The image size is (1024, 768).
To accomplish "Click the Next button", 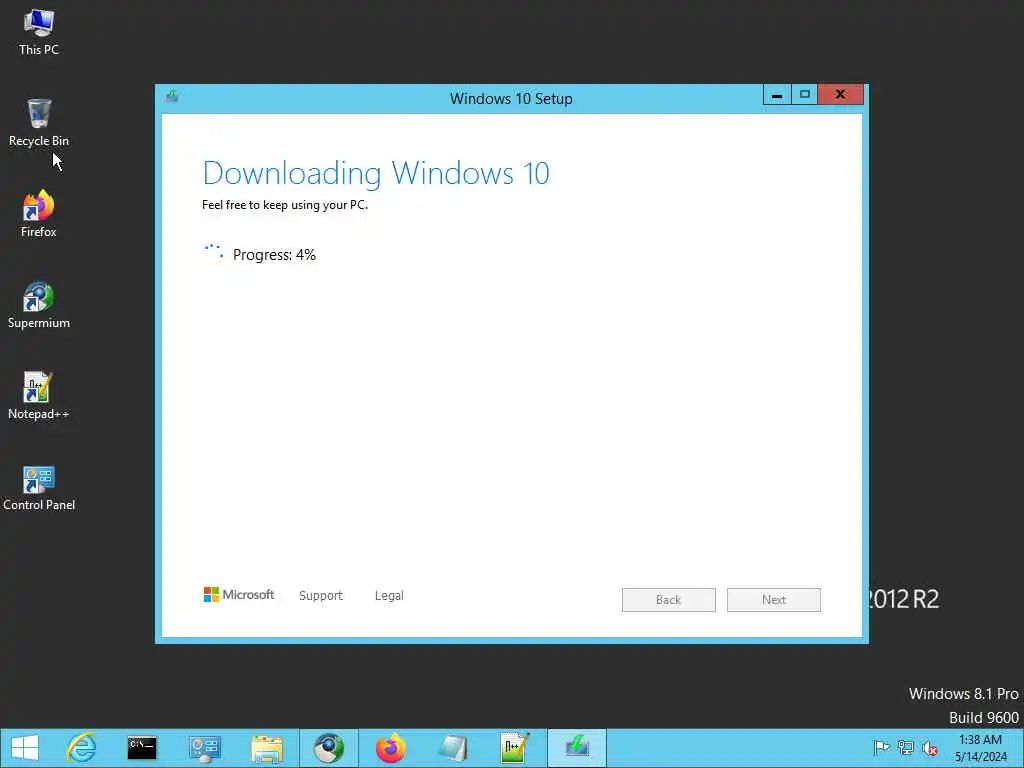I will point(774,600).
